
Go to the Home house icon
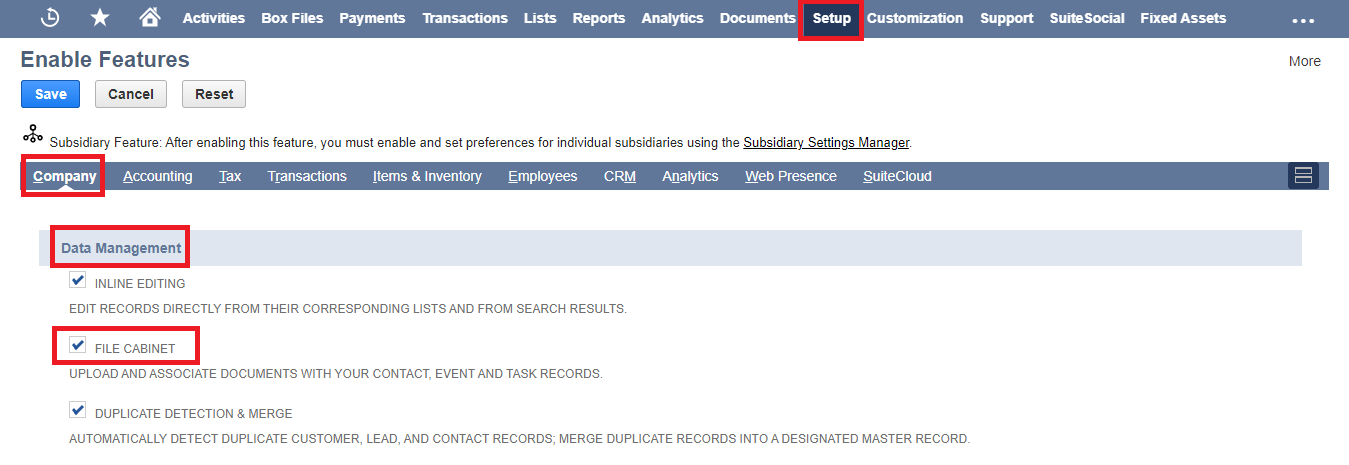150,18
